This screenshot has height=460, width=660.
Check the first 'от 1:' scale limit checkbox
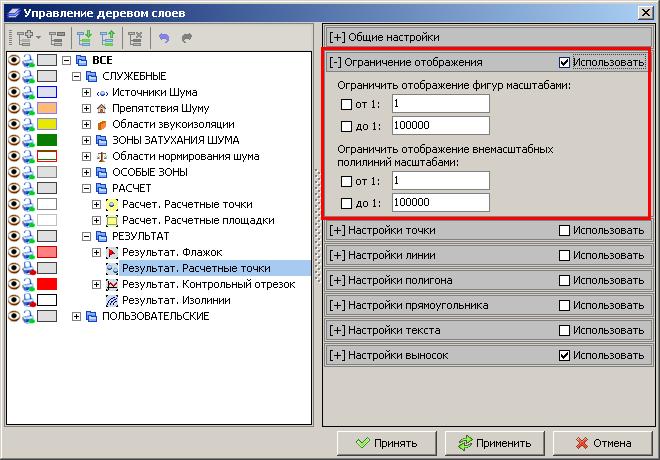(346, 104)
